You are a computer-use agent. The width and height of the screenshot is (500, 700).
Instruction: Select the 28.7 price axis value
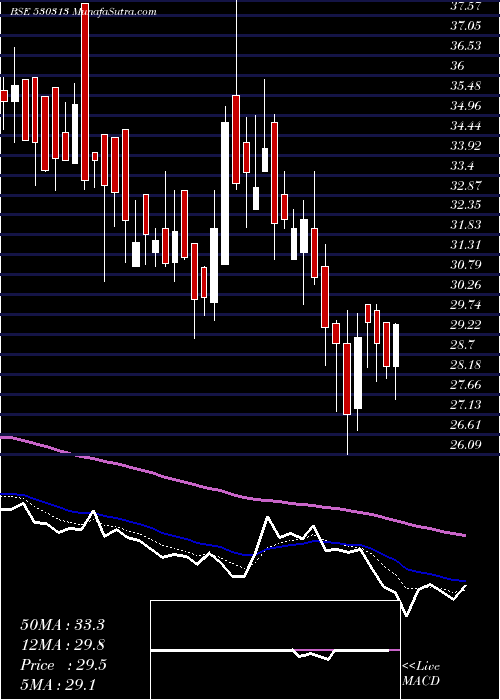[x=462, y=345]
